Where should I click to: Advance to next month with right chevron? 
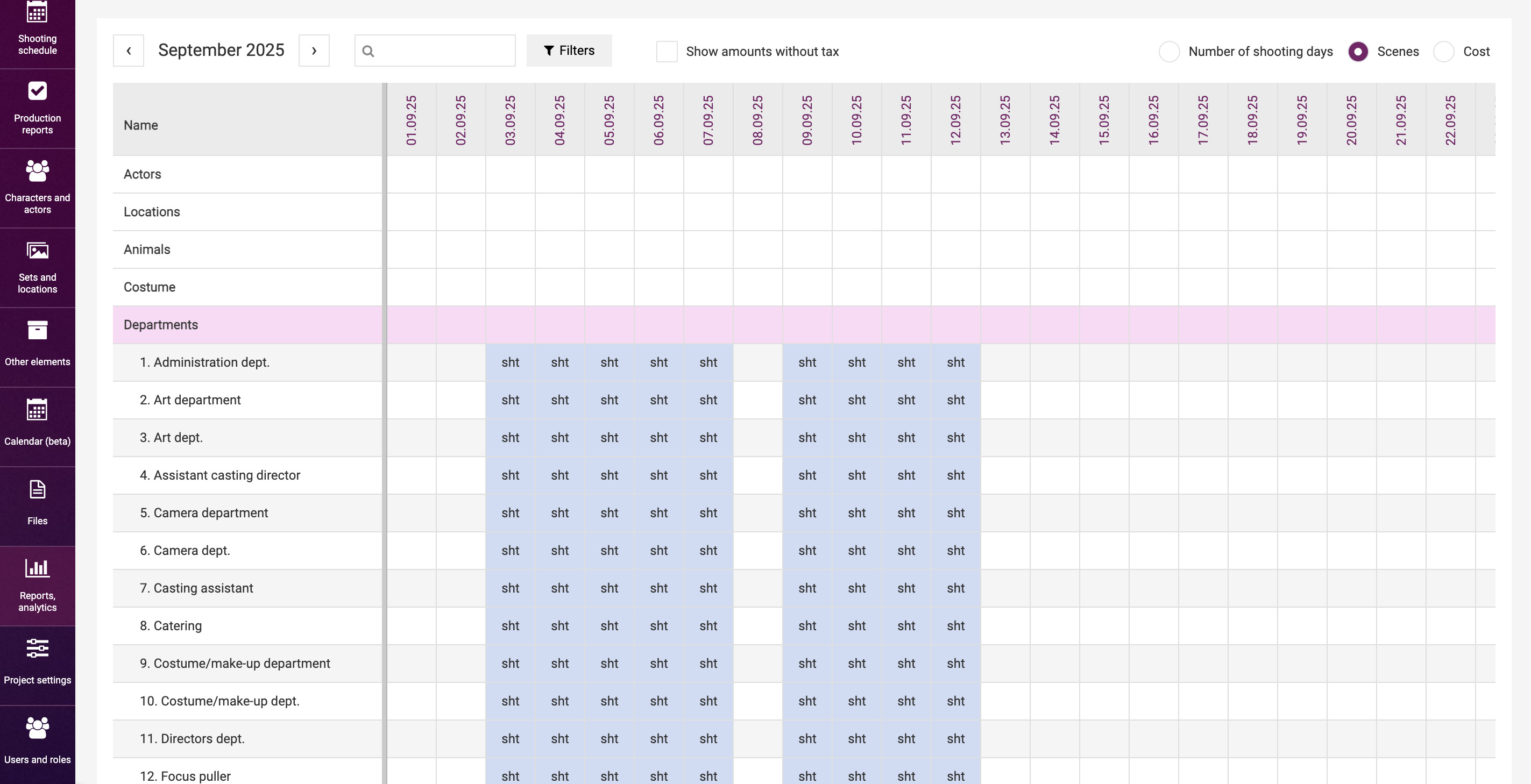tap(314, 51)
